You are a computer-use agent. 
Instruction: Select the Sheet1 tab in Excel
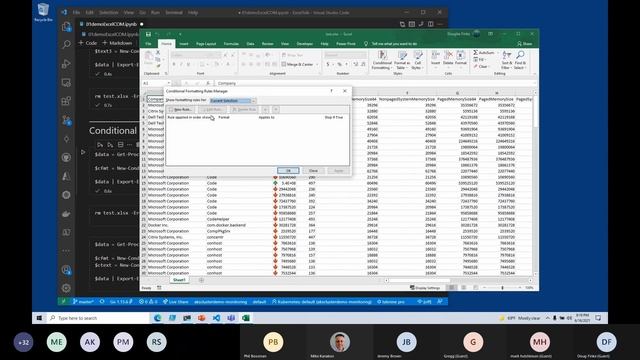click(179, 280)
